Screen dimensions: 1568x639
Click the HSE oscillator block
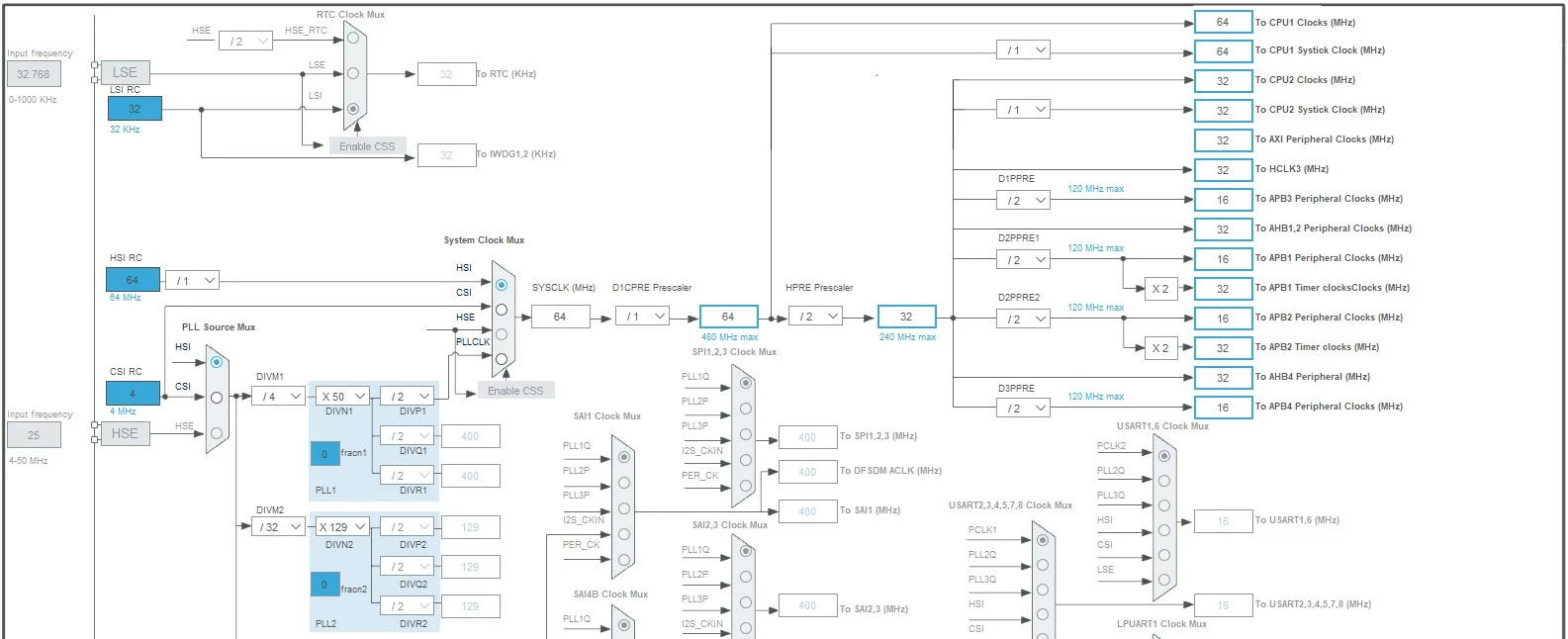[x=125, y=433]
